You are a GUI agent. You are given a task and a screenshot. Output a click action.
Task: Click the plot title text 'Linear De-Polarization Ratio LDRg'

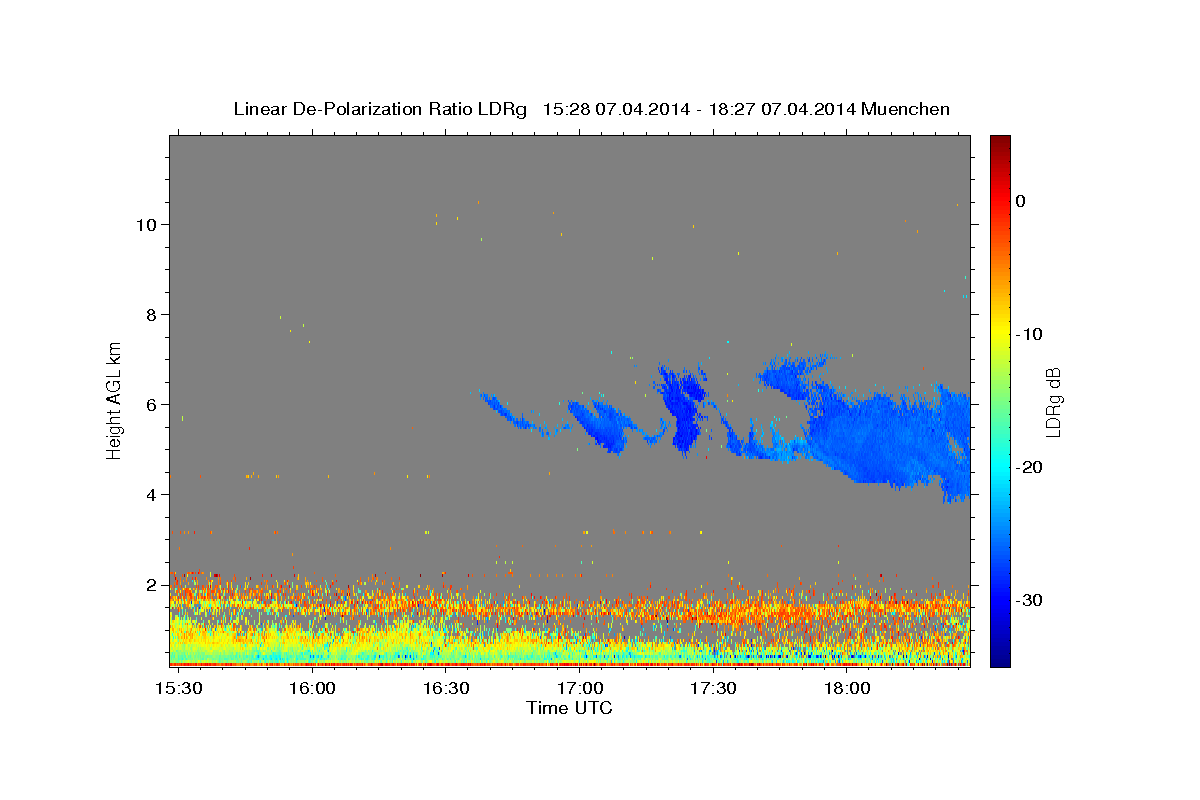tap(380, 109)
